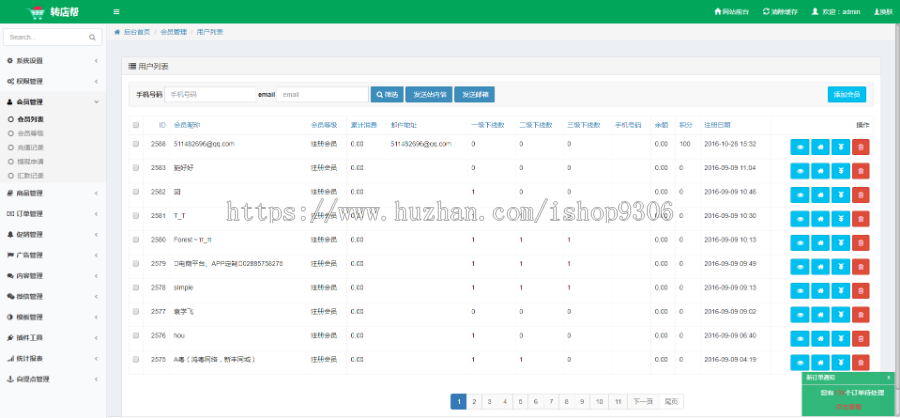View details of user 2575 (eye icon)

pyautogui.click(x=800, y=362)
